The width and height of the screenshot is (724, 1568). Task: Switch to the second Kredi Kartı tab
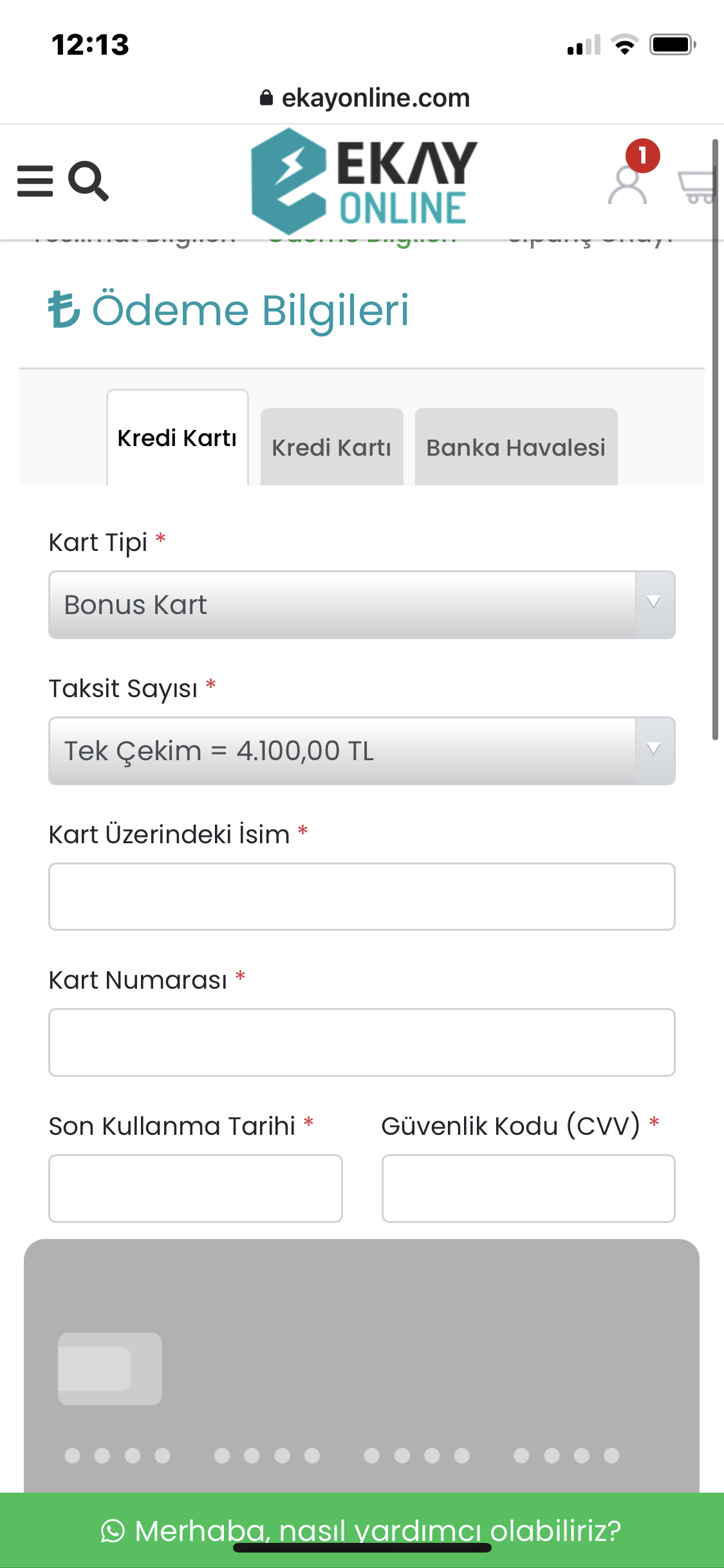coord(331,447)
